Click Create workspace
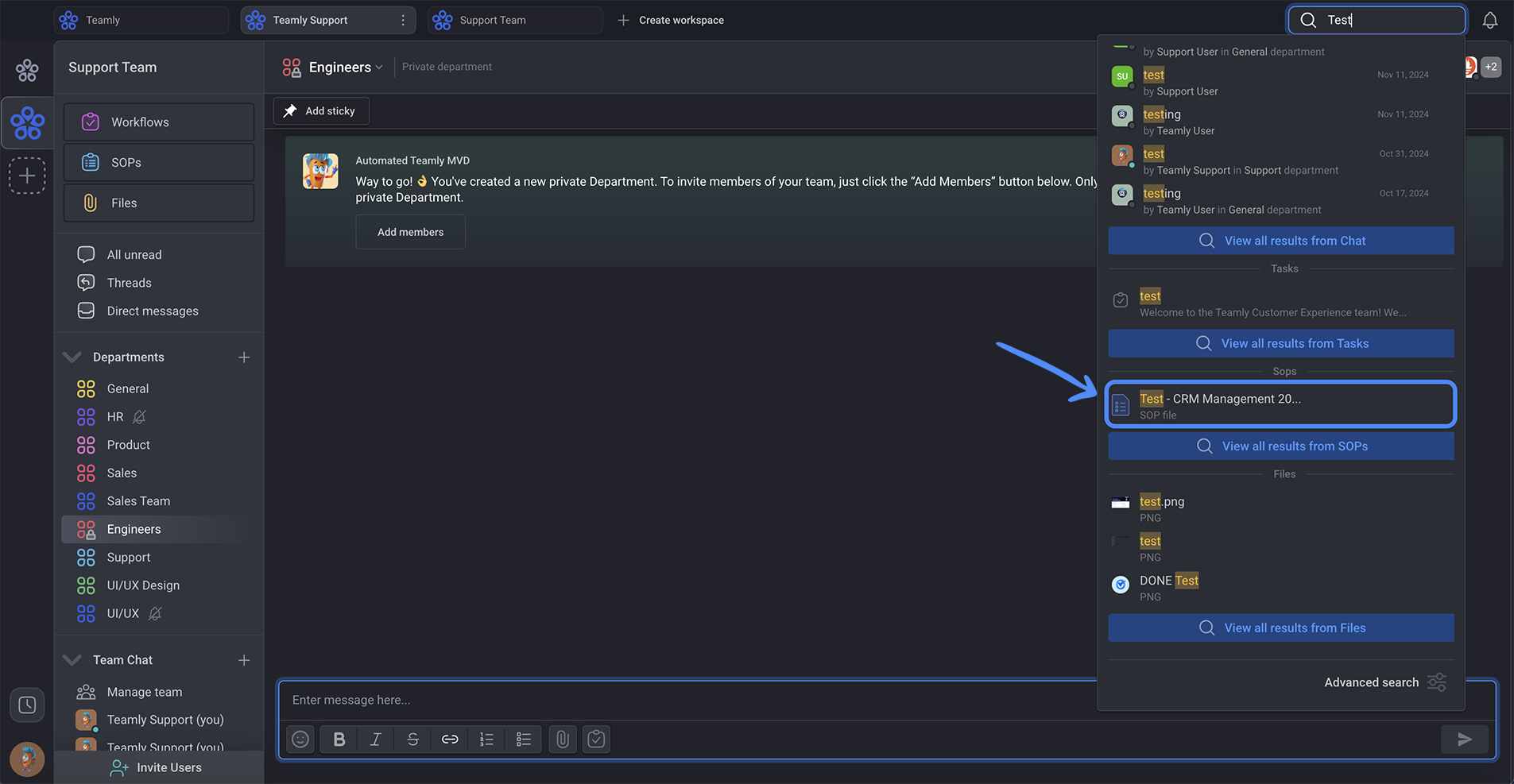Screen dimensions: 1514x784 671,21
